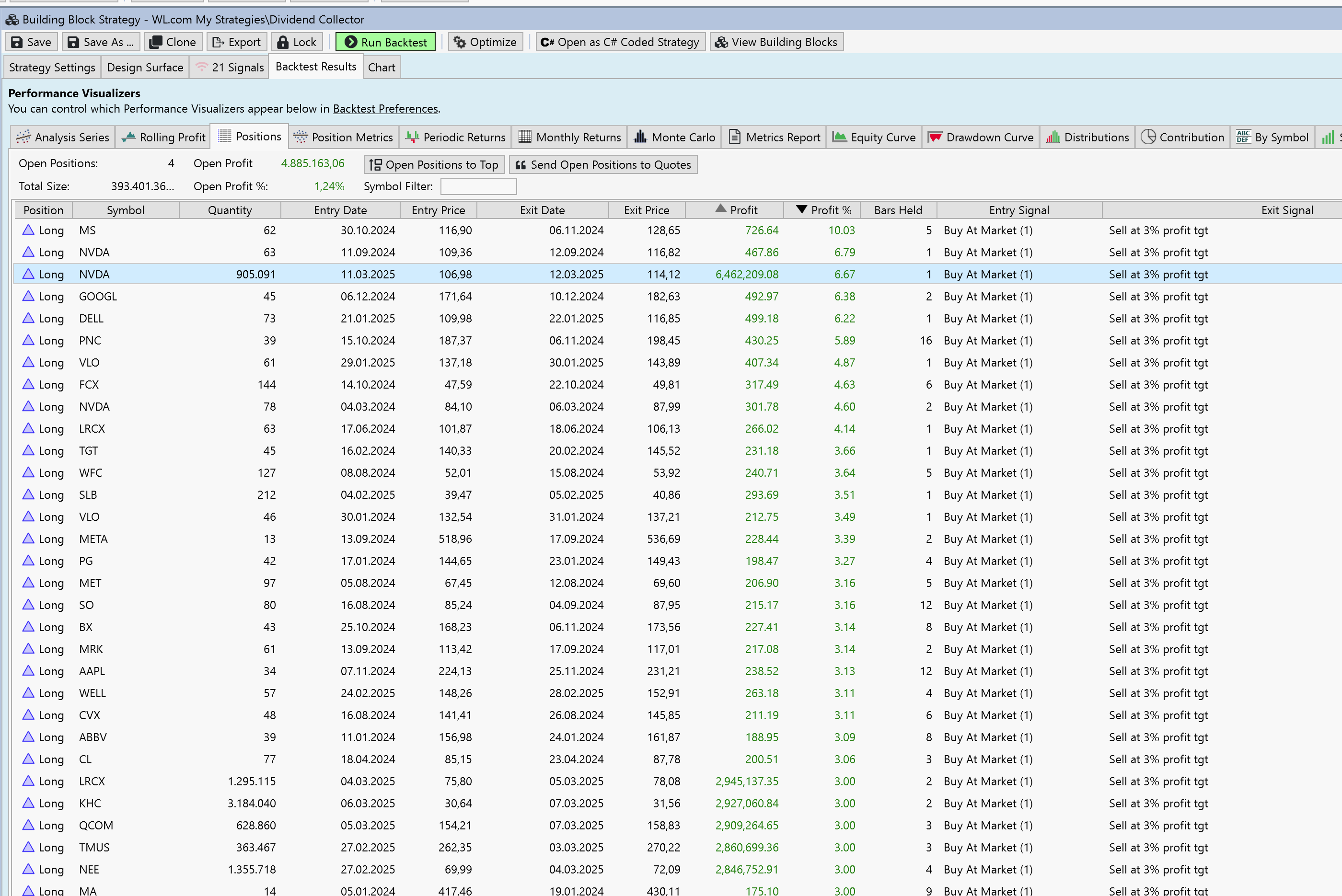Click Open Positions to Top
Image resolution: width=1342 pixels, height=896 pixels.
pos(434,164)
